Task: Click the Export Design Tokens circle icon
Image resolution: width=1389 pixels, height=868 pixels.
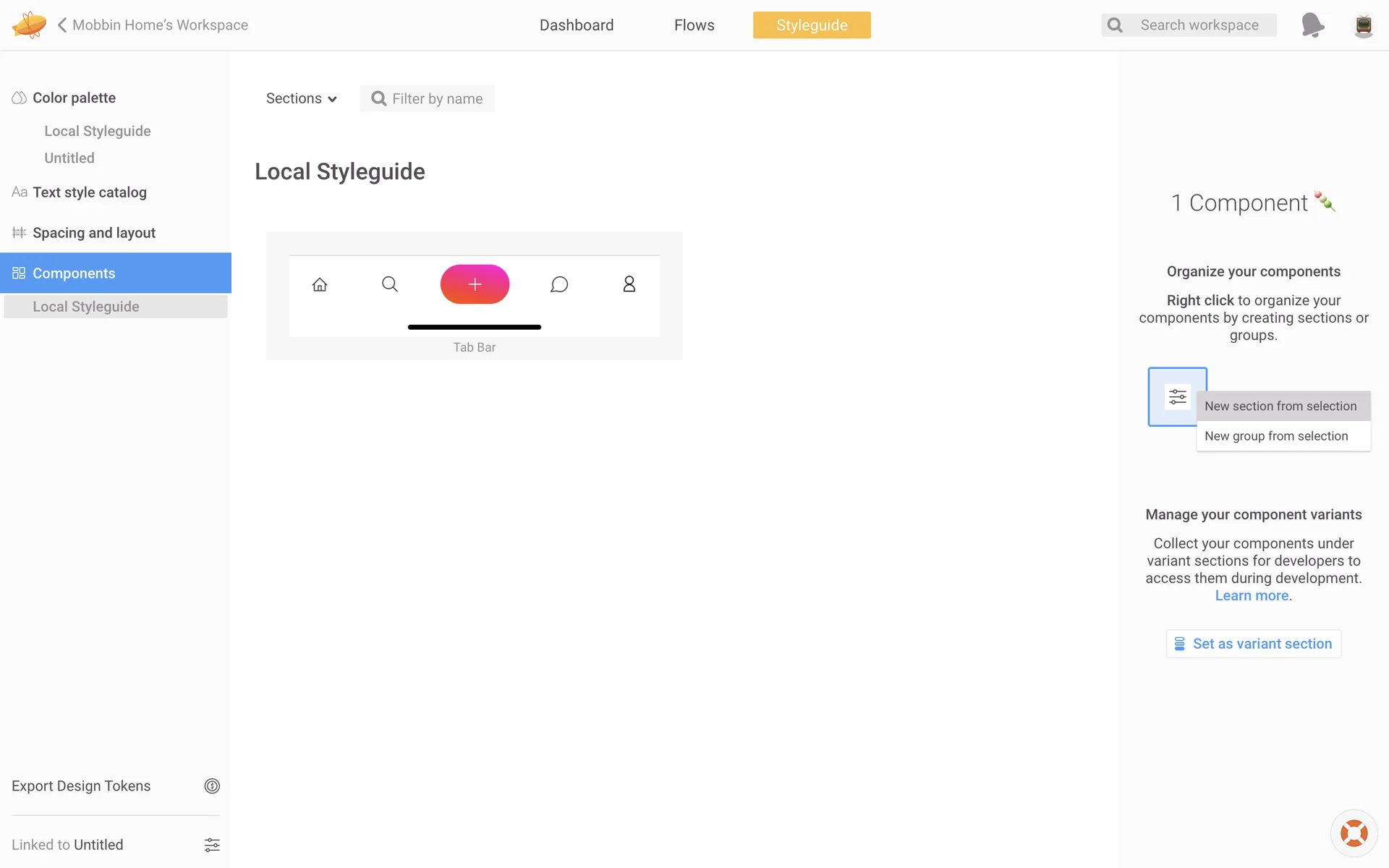Action: (212, 786)
